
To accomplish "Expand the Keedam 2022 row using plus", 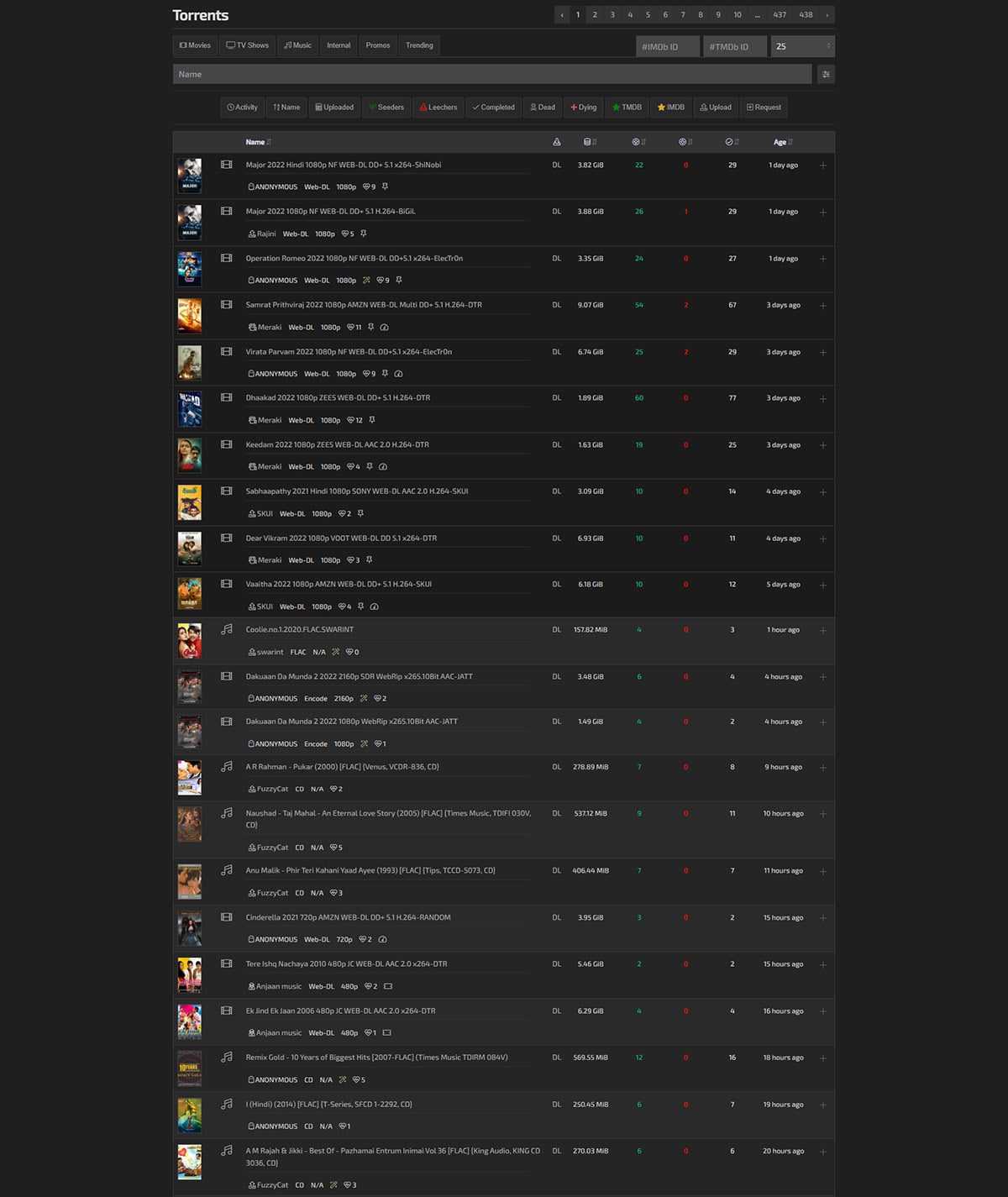I will click(822, 445).
